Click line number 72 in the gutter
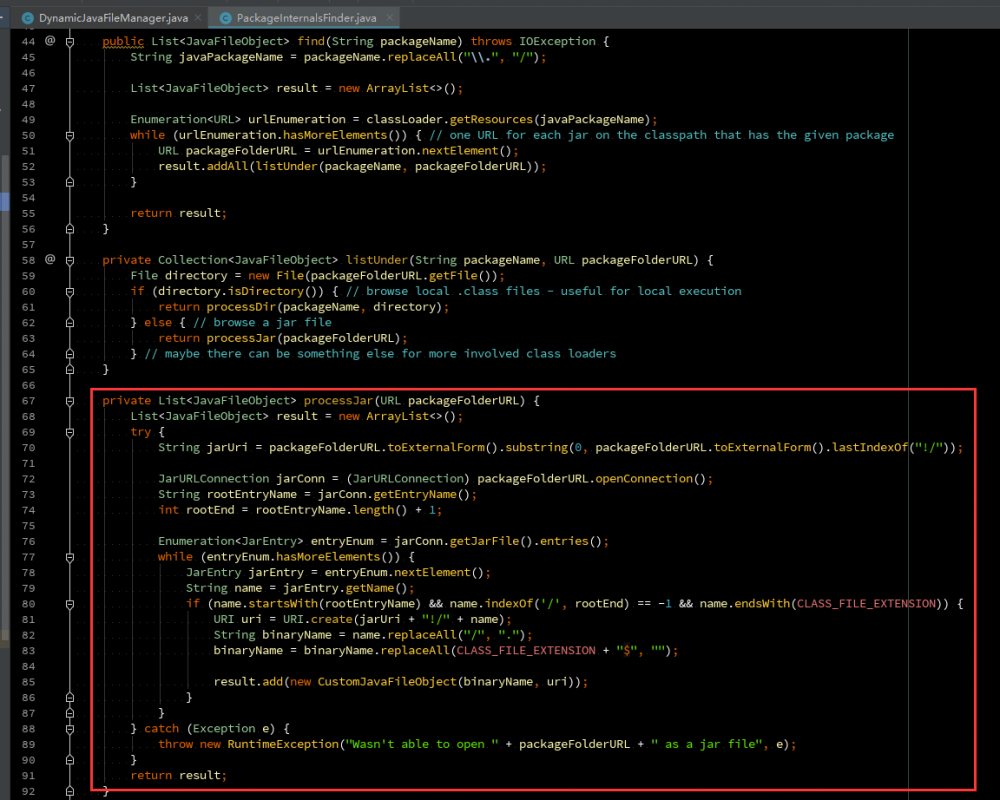 27,478
